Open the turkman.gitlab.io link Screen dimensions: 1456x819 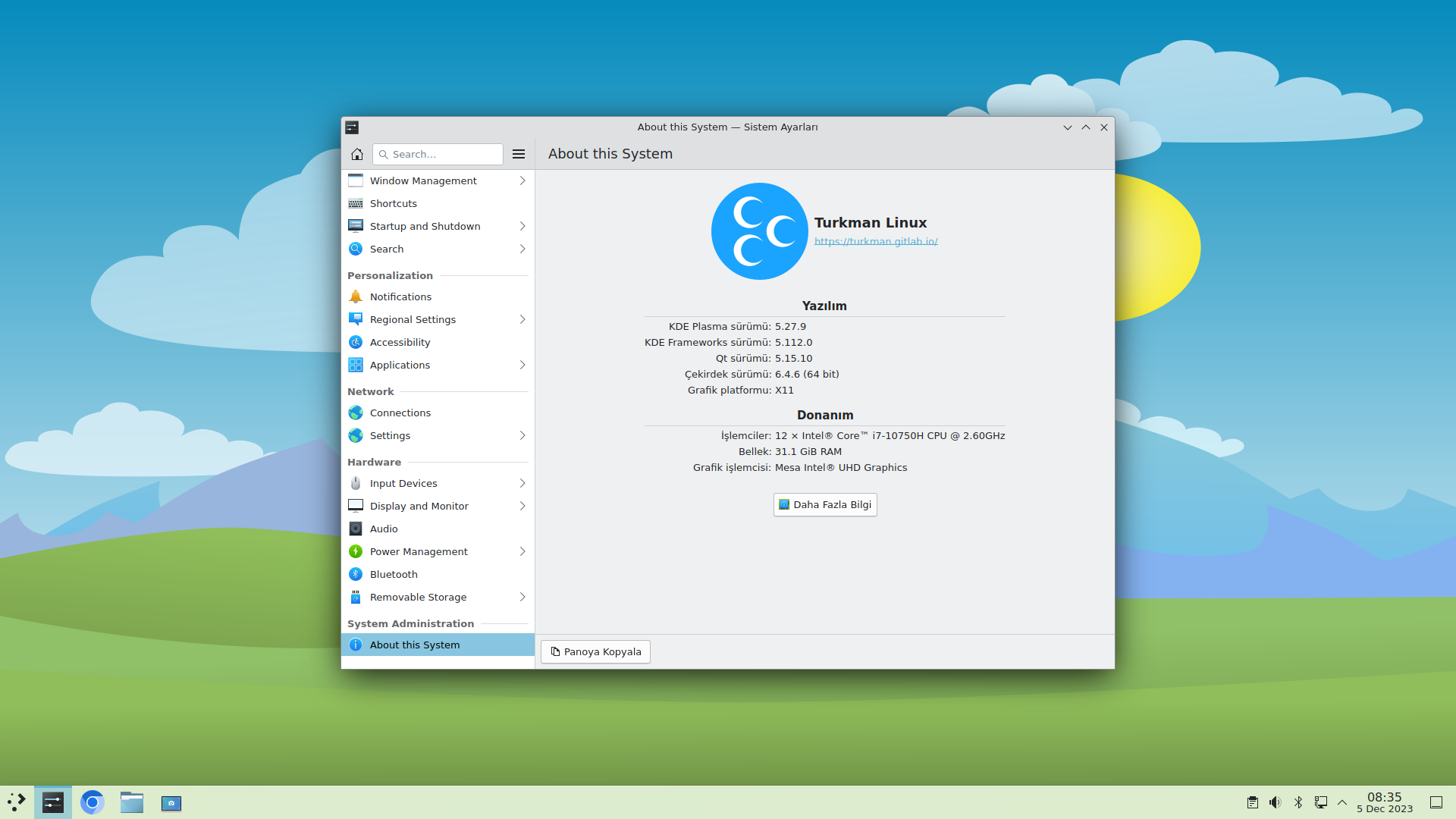[876, 241]
